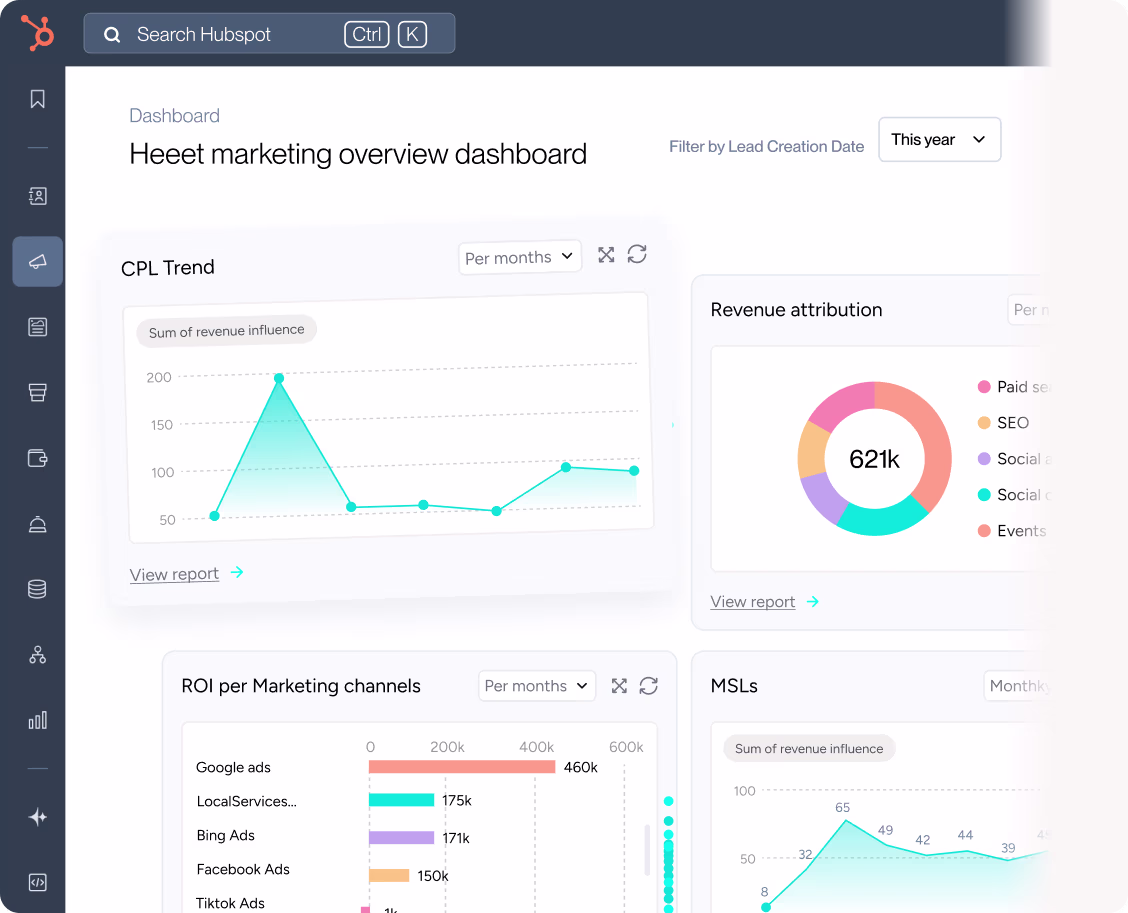Click arrow beside Revenue attribution View report
This screenshot has height=913, width=1128.
point(813,601)
